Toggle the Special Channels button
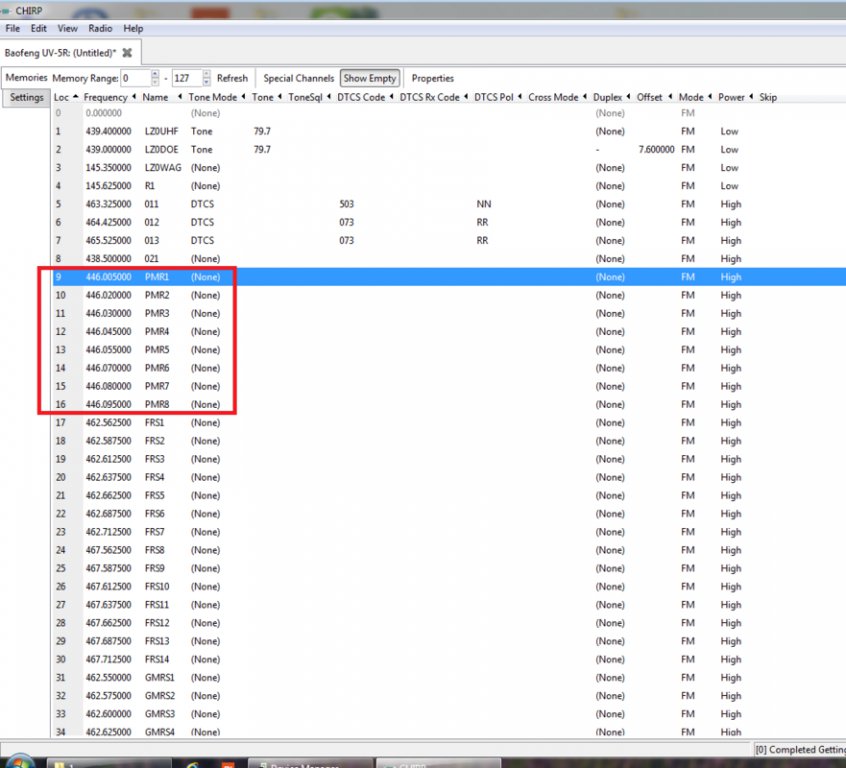Viewport: 846px width, 768px height. coord(298,78)
